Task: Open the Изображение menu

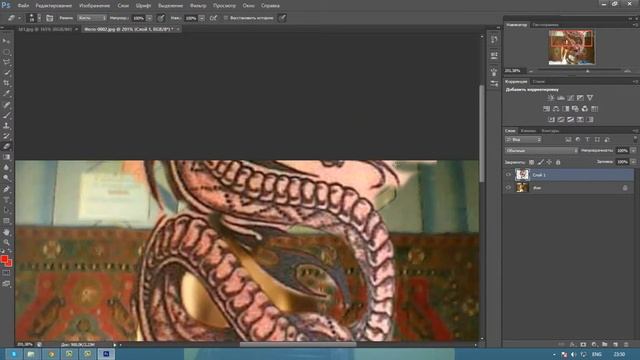Action: click(94, 6)
